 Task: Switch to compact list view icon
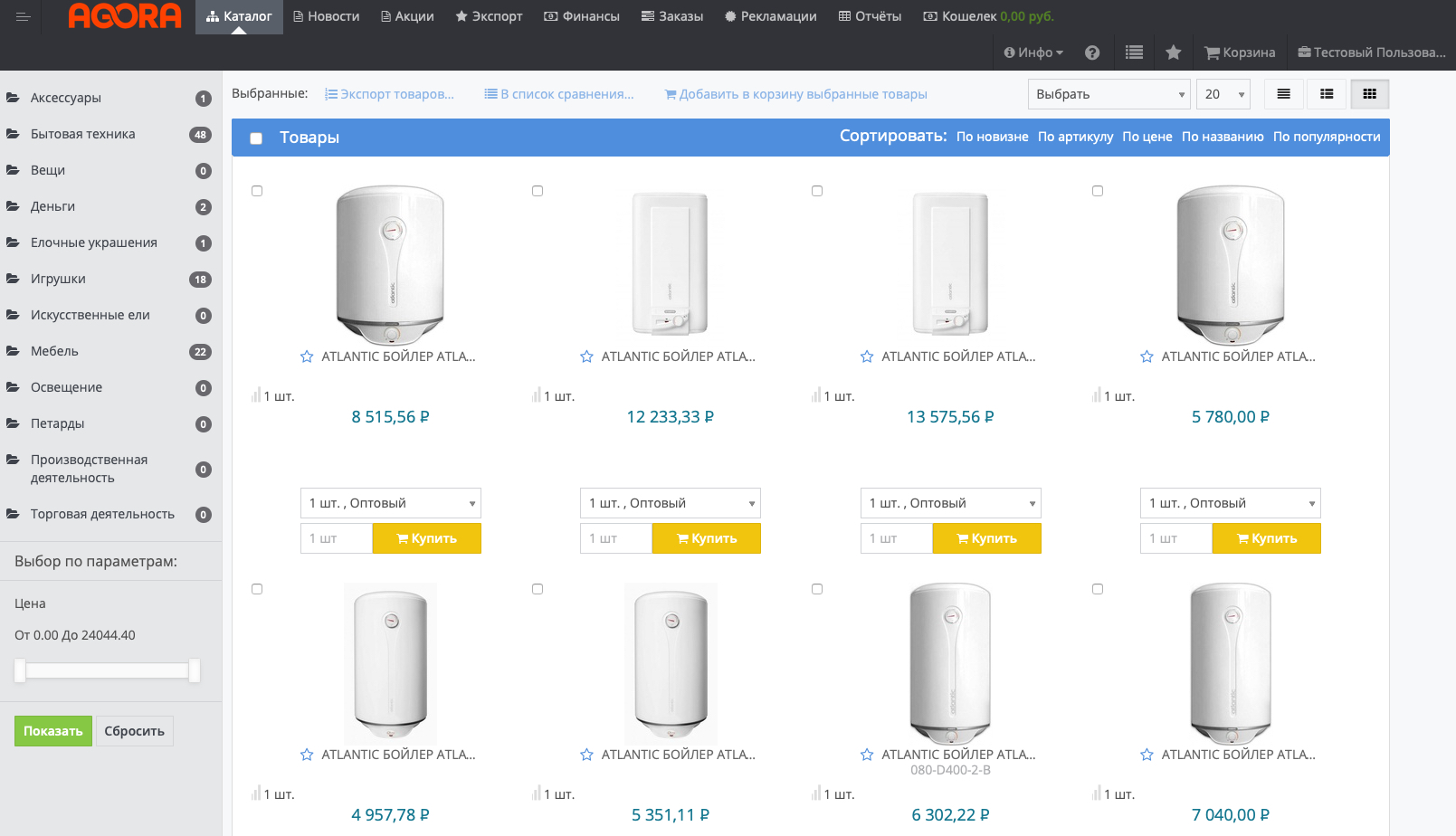point(1283,94)
